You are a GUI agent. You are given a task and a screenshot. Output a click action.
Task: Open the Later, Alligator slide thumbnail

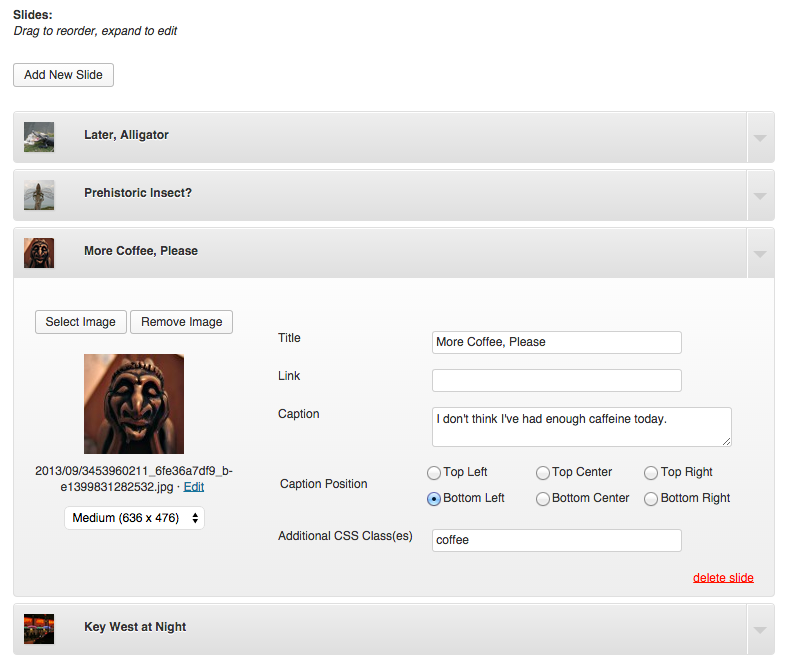39,137
